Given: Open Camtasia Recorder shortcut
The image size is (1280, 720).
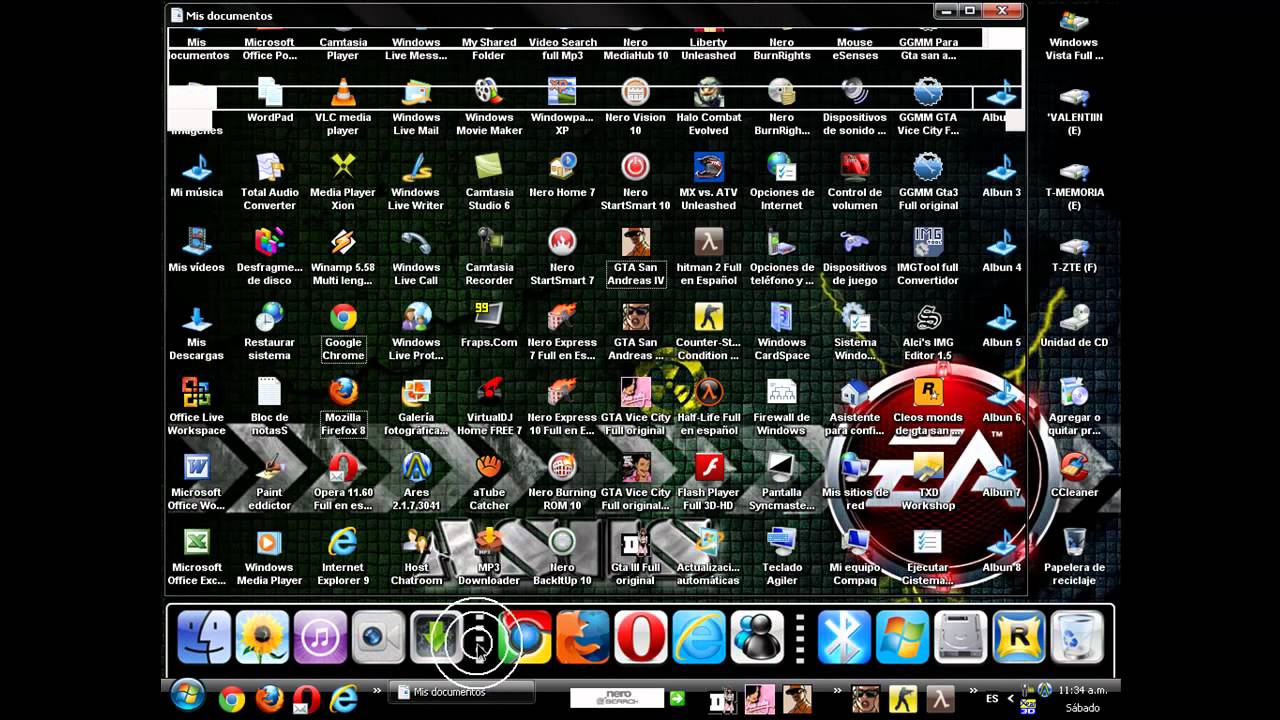Looking at the screenshot, I should pyautogui.click(x=489, y=258).
